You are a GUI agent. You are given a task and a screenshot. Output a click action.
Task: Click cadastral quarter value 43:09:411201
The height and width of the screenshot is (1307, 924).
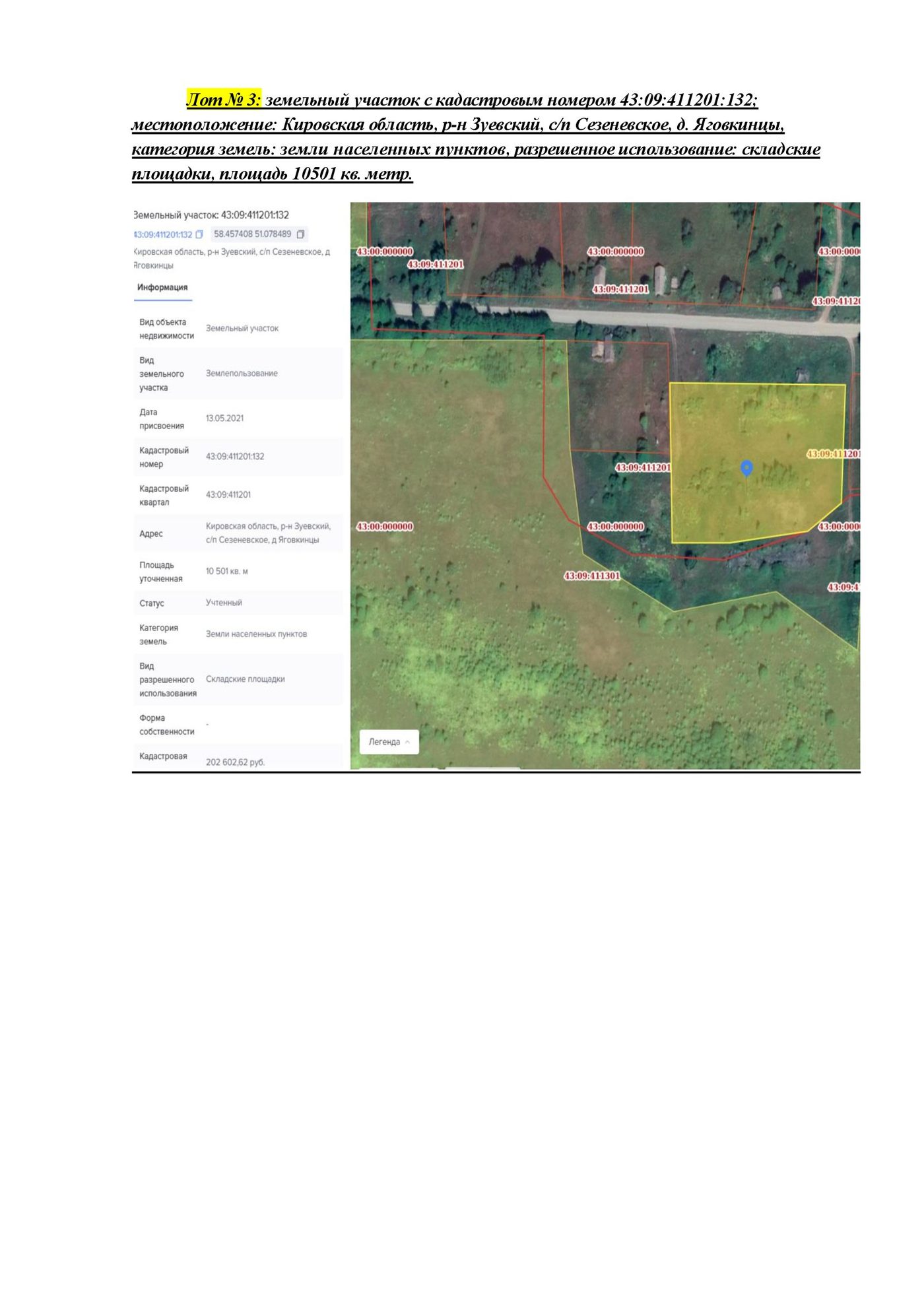click(x=228, y=495)
